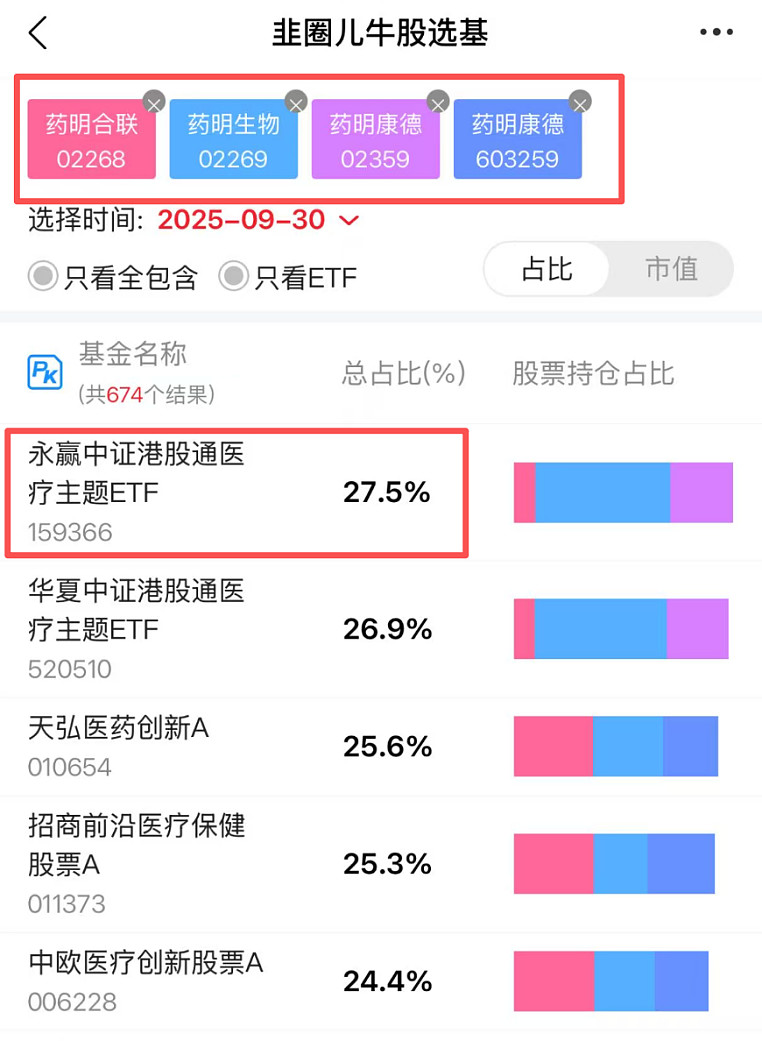
Task: Open fund 永赢中证港股通医疗主题ETF
Action: (137, 474)
